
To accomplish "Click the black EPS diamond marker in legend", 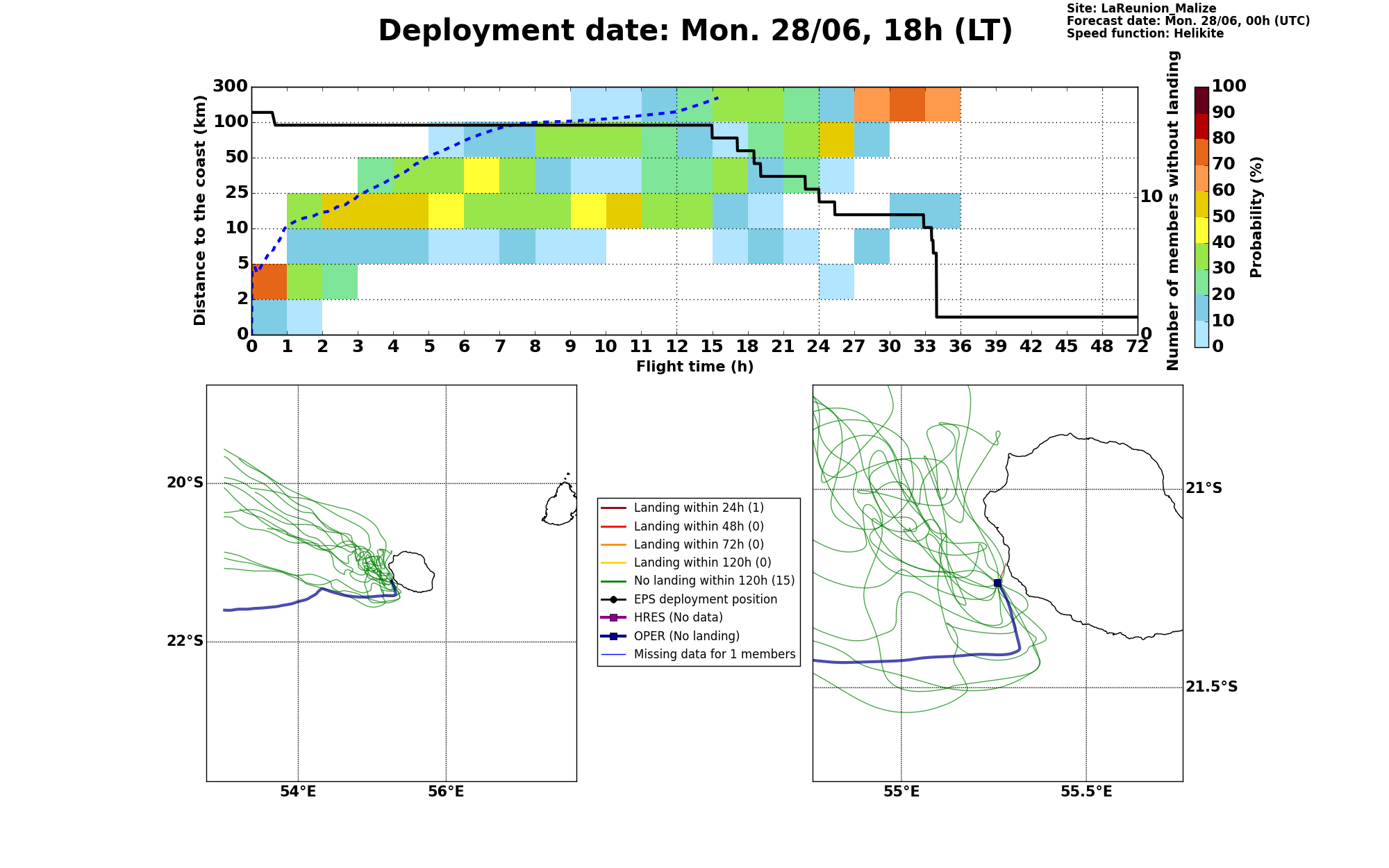I will (613, 600).
